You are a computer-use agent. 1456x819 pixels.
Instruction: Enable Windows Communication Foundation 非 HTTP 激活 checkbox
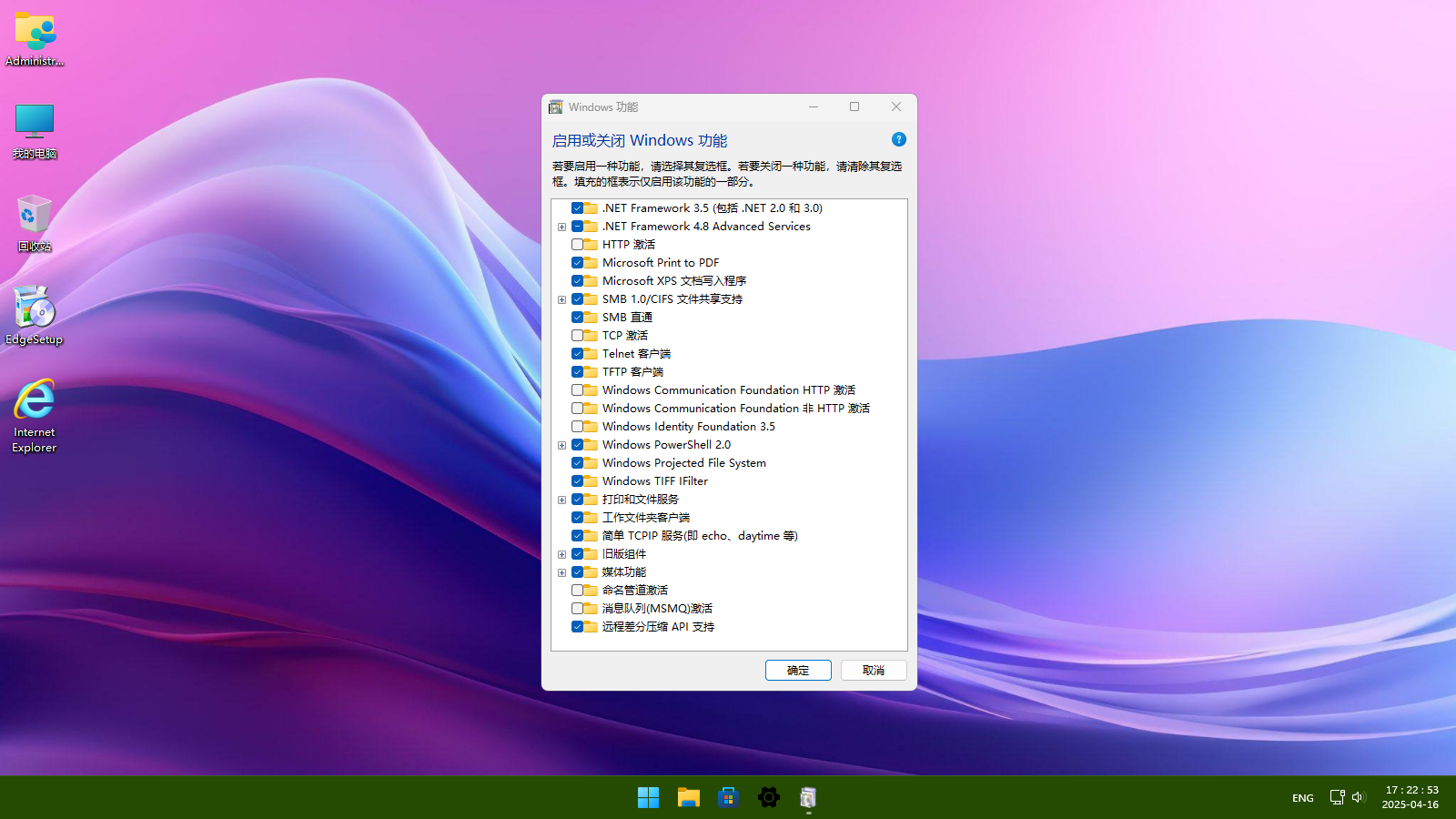pyautogui.click(x=577, y=409)
